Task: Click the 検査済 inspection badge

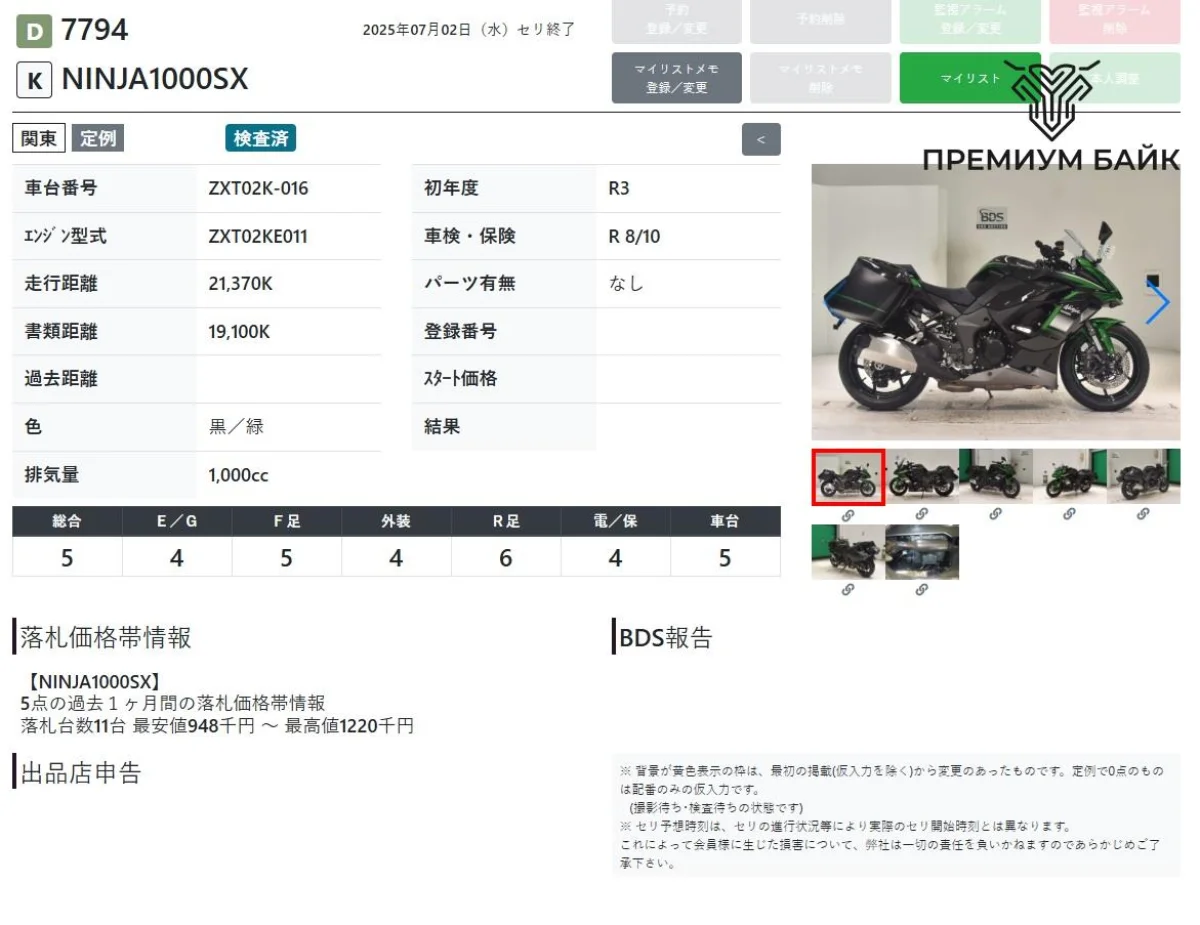Action: (260, 139)
